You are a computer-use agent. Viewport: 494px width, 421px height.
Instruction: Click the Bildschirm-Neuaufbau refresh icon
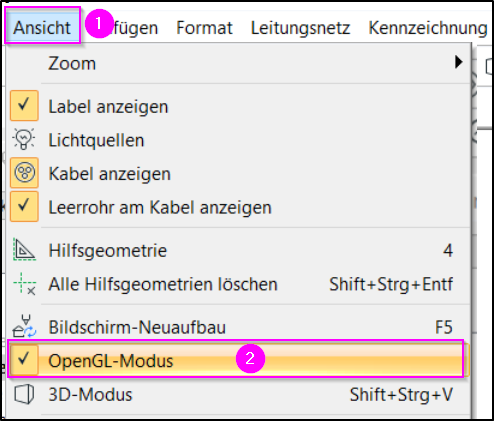[x=24, y=326]
